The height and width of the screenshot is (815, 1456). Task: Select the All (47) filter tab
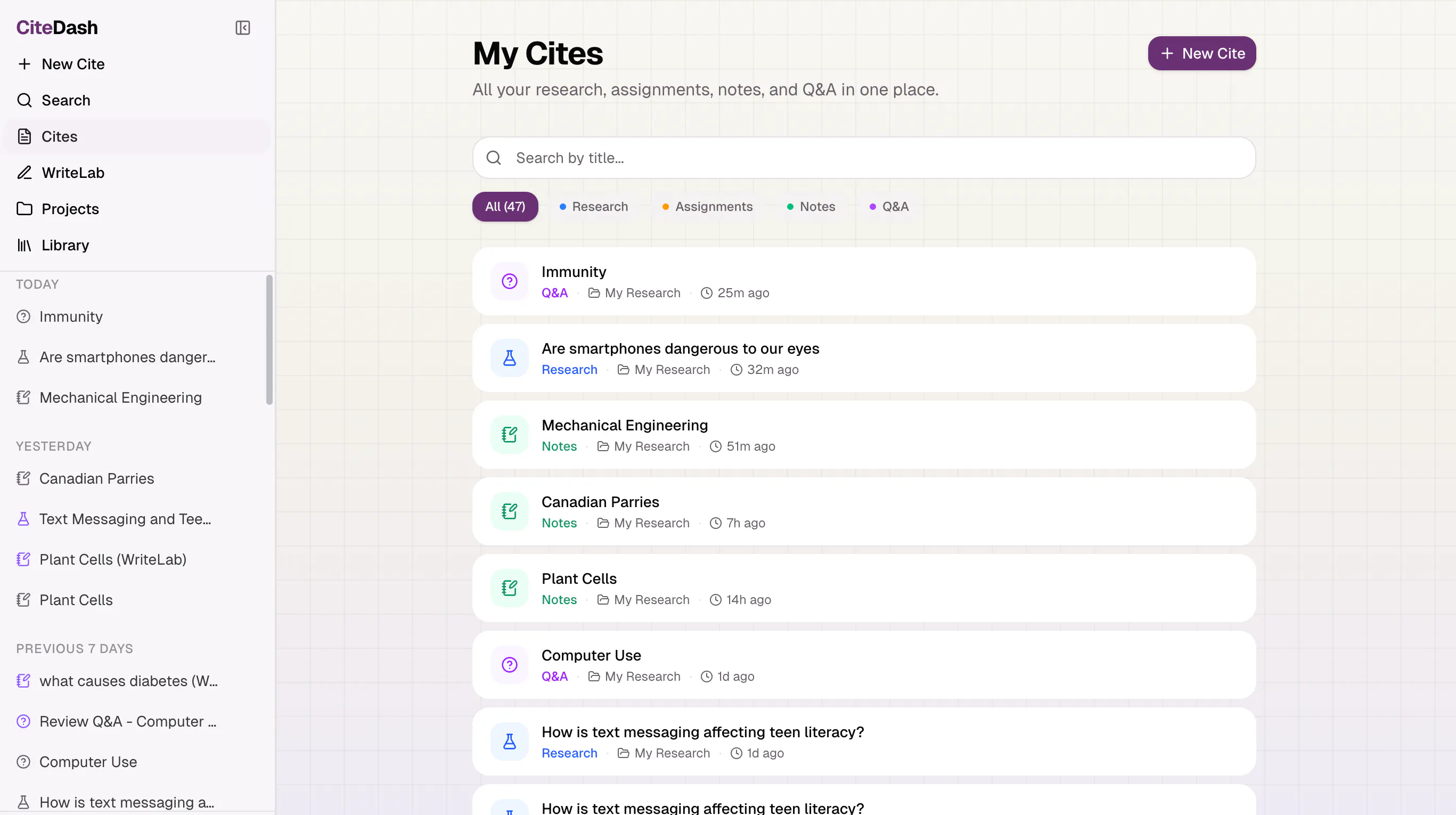coord(505,206)
